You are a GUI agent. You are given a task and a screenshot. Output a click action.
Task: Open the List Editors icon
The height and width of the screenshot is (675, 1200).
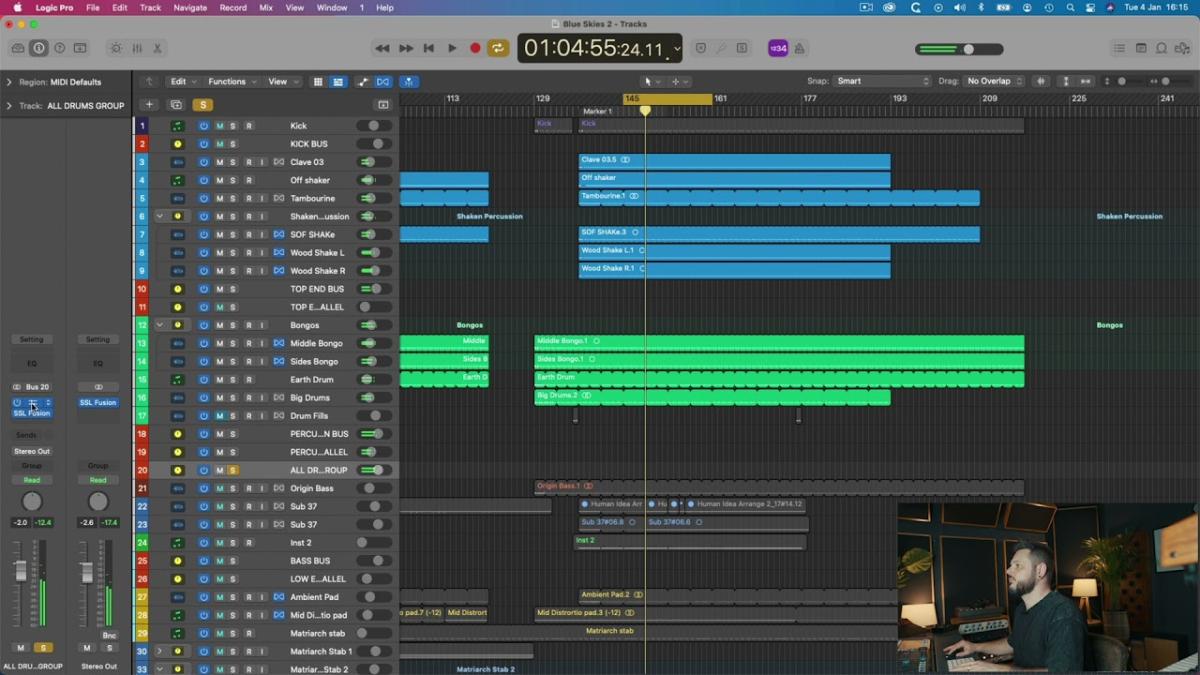1120,48
